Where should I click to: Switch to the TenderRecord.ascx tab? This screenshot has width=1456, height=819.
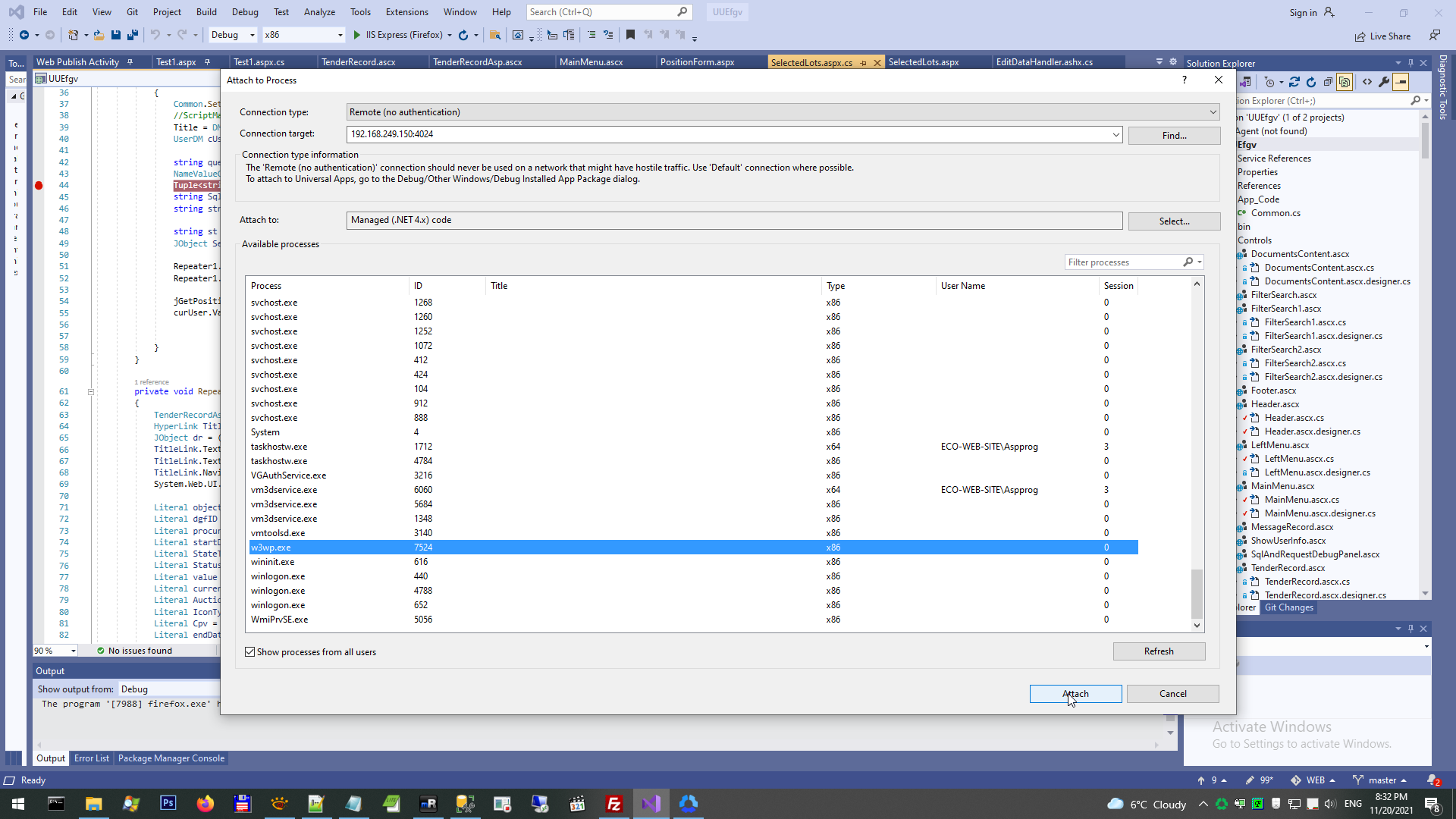coord(358,62)
